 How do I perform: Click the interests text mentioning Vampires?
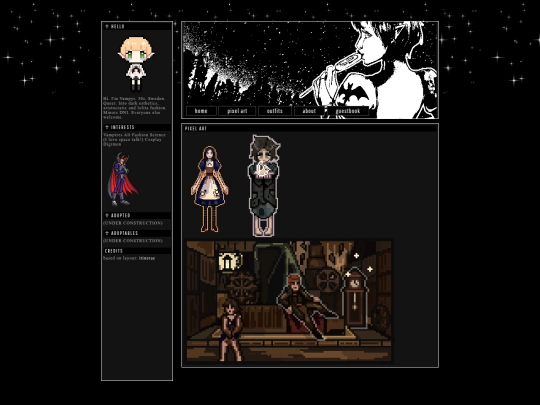(x=134, y=139)
